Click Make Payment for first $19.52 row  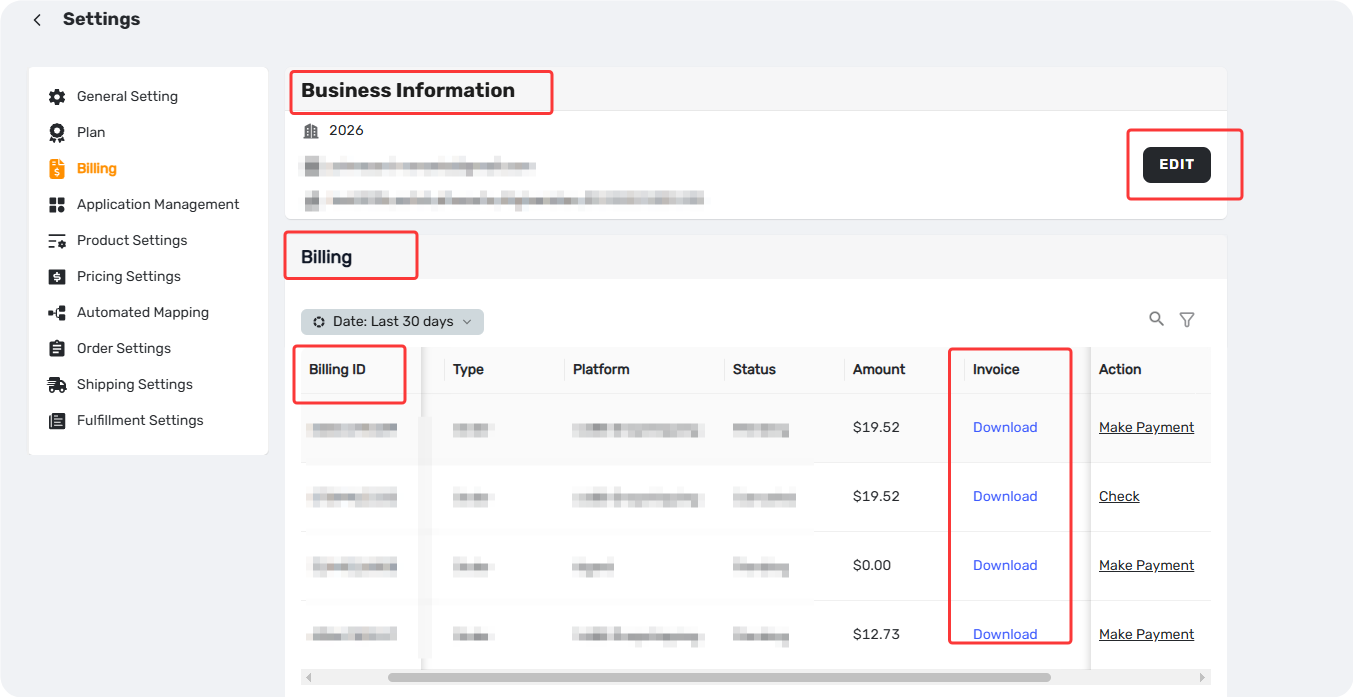point(1146,428)
